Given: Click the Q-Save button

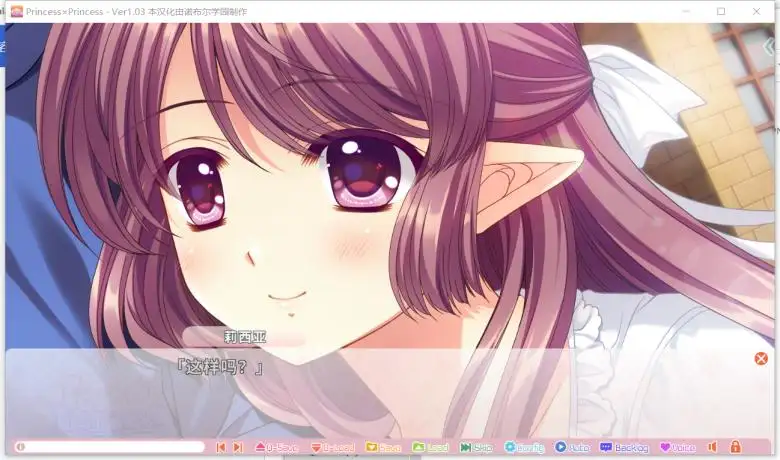Looking at the screenshot, I should [277, 447].
